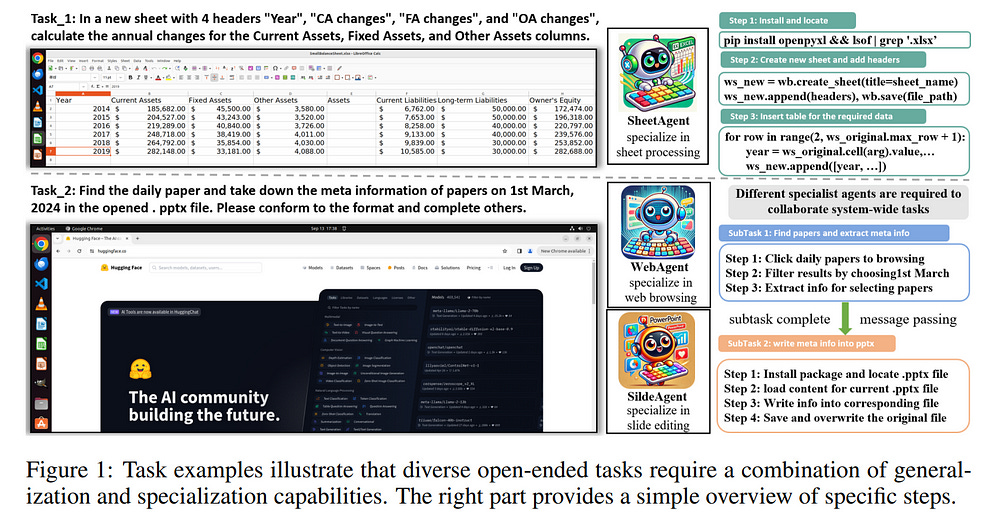This screenshot has height=512, width=1000.
Task: Click the Calc font color icon
Action: click(x=158, y=78)
